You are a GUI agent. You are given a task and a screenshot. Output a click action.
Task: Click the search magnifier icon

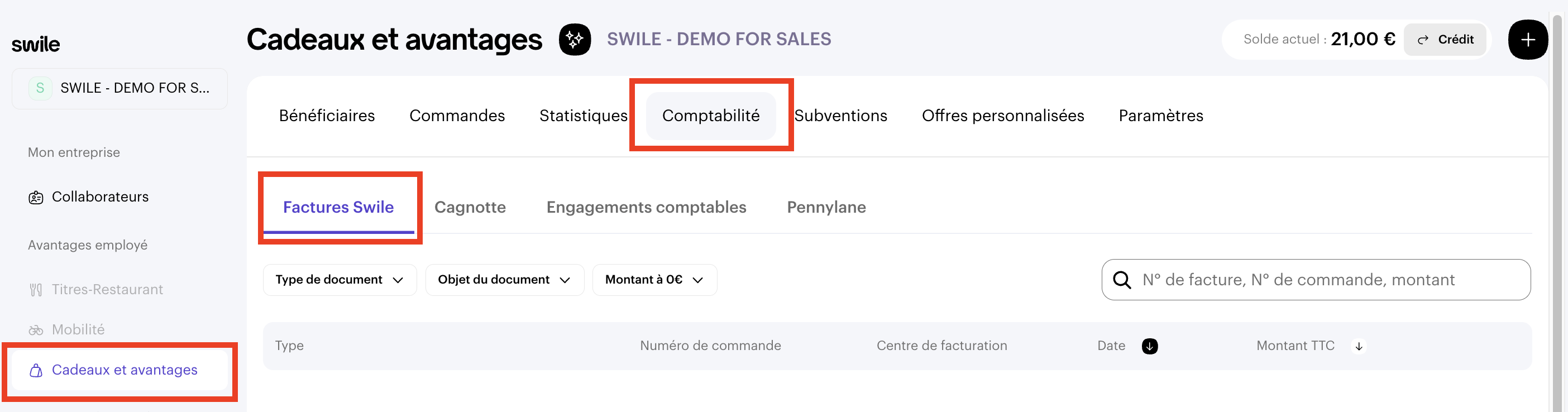coord(1122,280)
